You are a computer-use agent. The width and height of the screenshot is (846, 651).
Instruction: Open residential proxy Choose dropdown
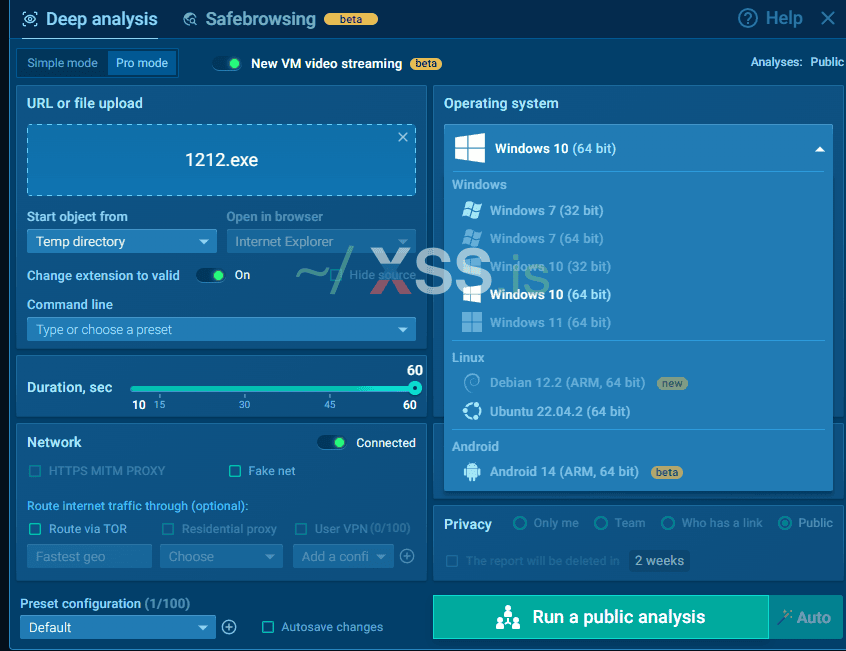(221, 556)
